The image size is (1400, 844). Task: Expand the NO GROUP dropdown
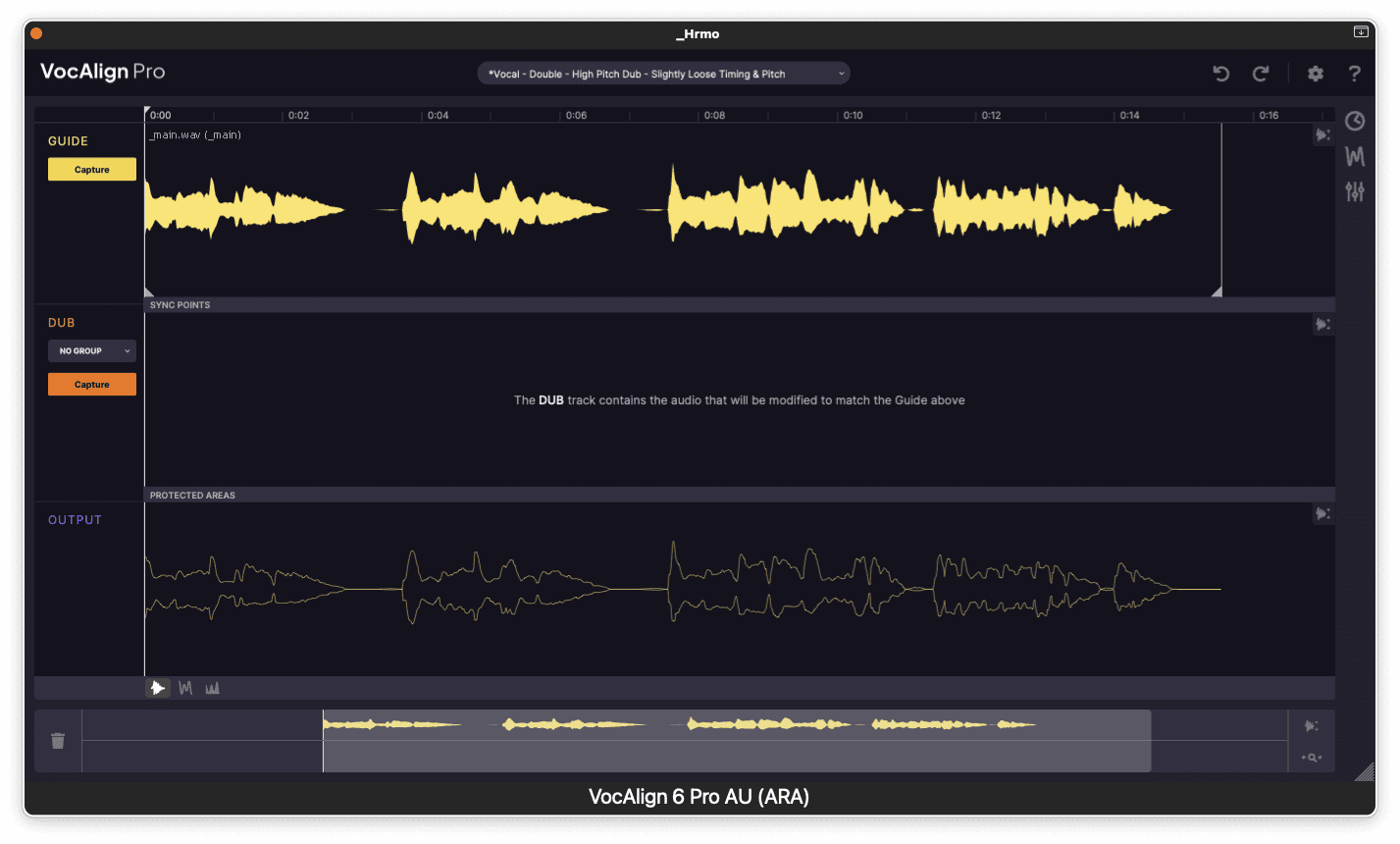pyautogui.click(x=92, y=351)
